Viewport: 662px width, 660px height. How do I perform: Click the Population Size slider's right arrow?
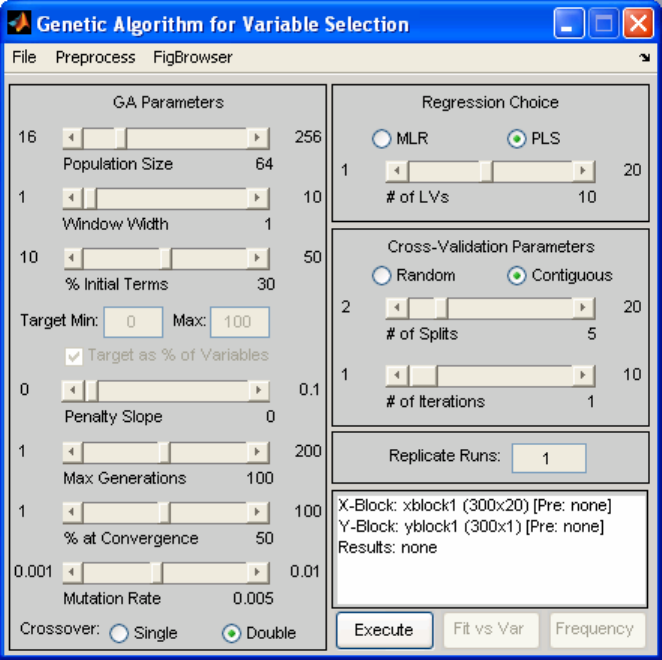pos(258,138)
